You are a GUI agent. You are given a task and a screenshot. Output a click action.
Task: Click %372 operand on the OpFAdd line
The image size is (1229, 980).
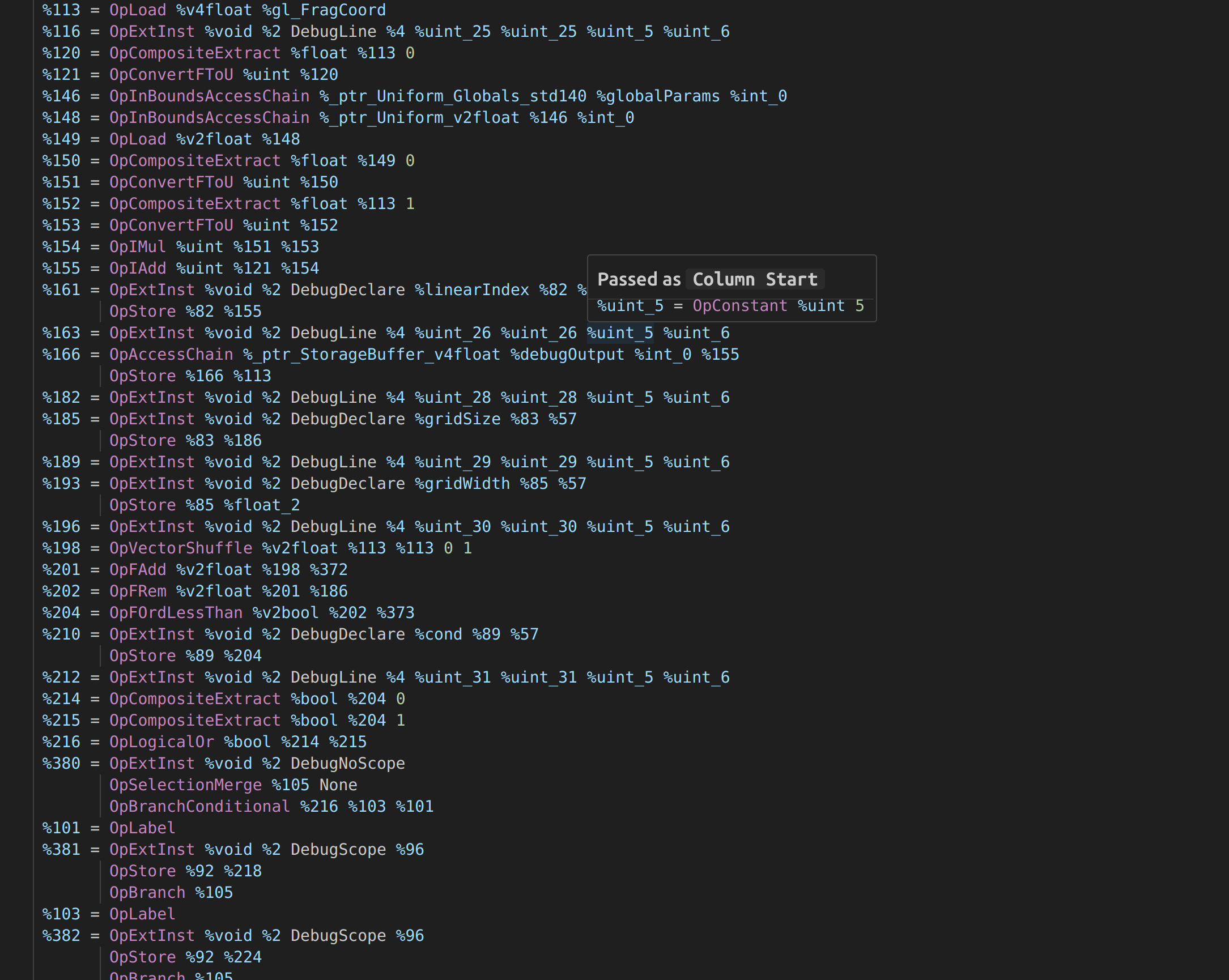click(x=329, y=570)
